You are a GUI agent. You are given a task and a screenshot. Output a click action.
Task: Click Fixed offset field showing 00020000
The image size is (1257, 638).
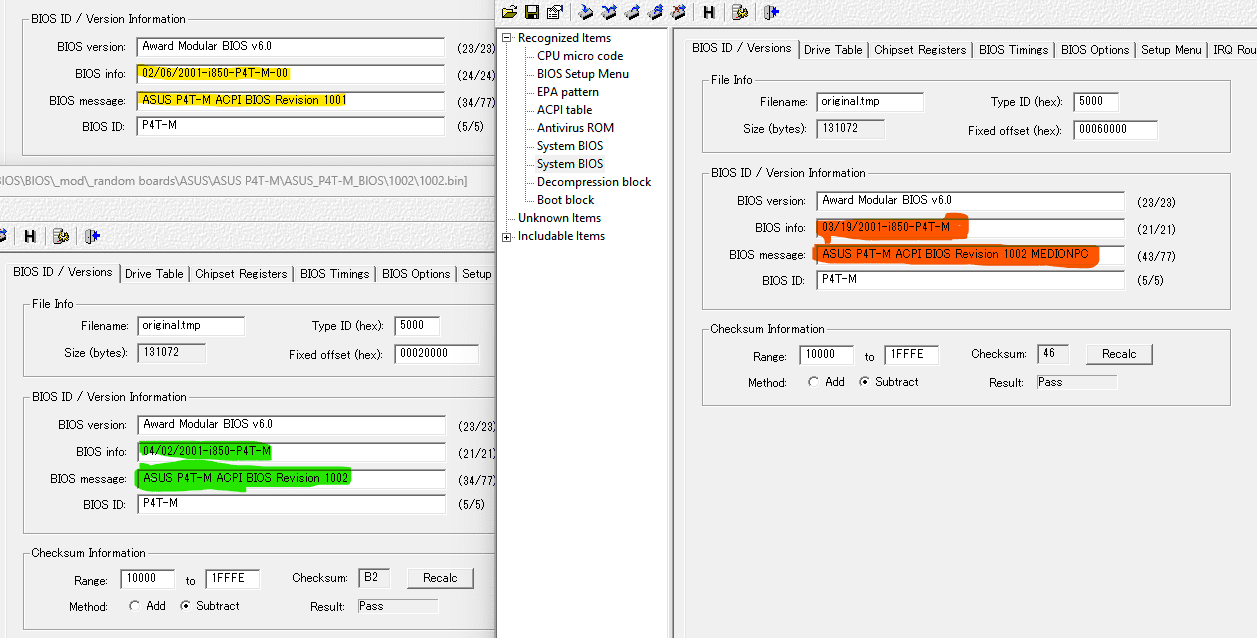[436, 354]
